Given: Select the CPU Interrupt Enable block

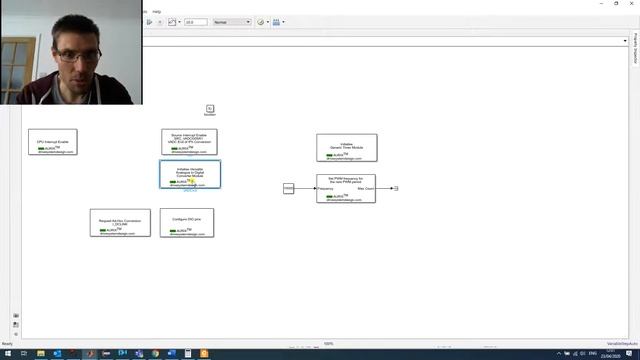Looking at the screenshot, I should 53,142.
